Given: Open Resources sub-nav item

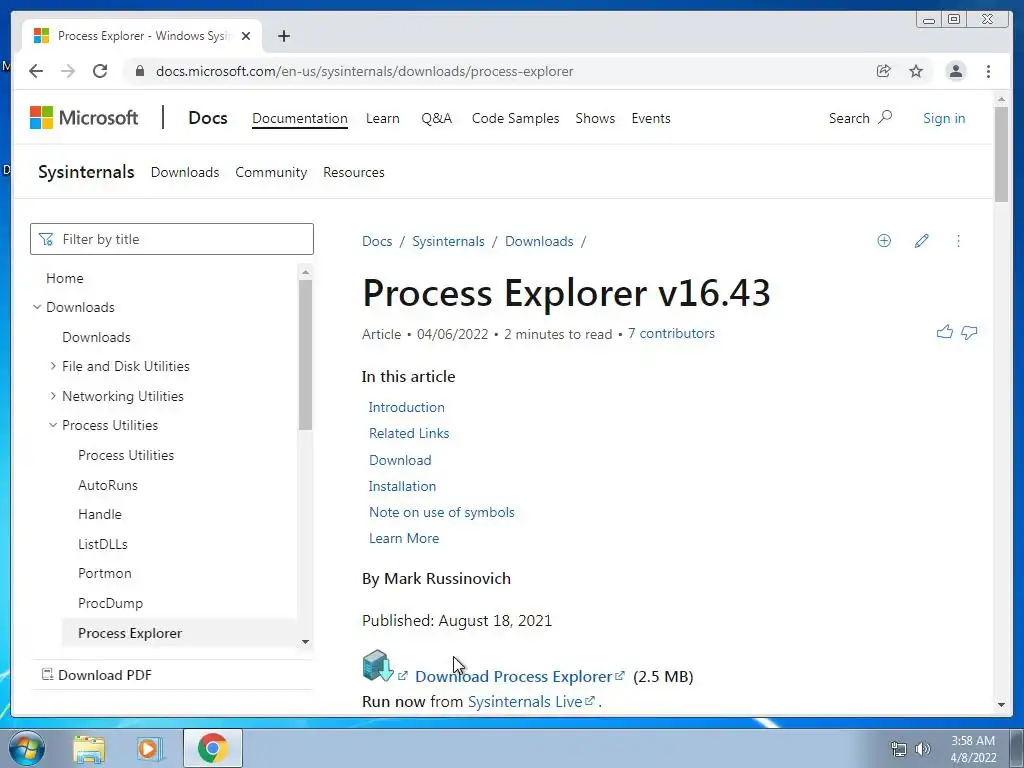Looking at the screenshot, I should [x=354, y=172].
